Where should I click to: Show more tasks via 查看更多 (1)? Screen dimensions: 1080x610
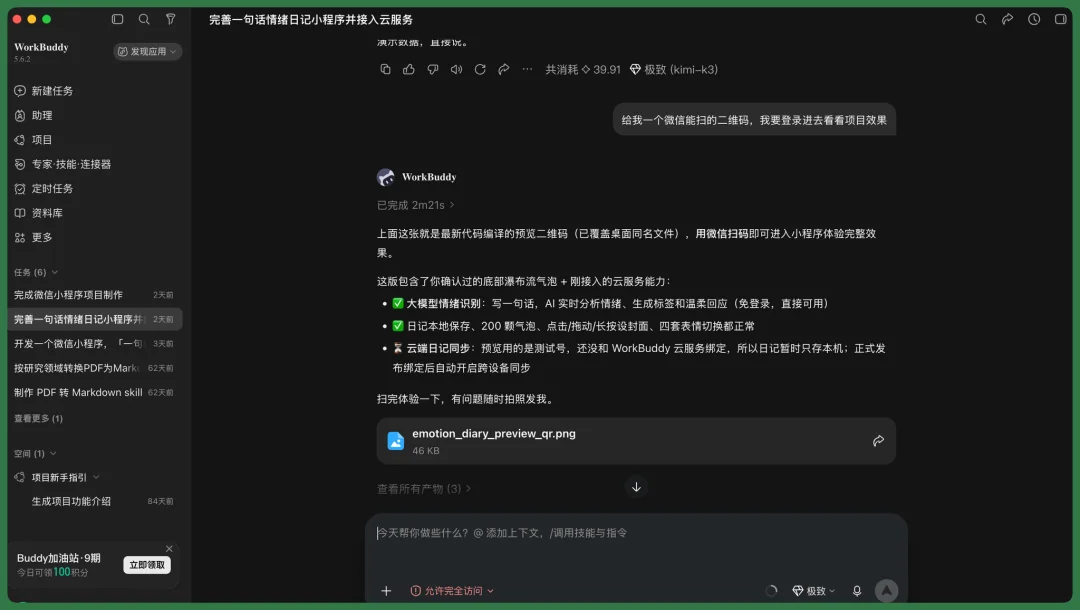click(x=39, y=418)
